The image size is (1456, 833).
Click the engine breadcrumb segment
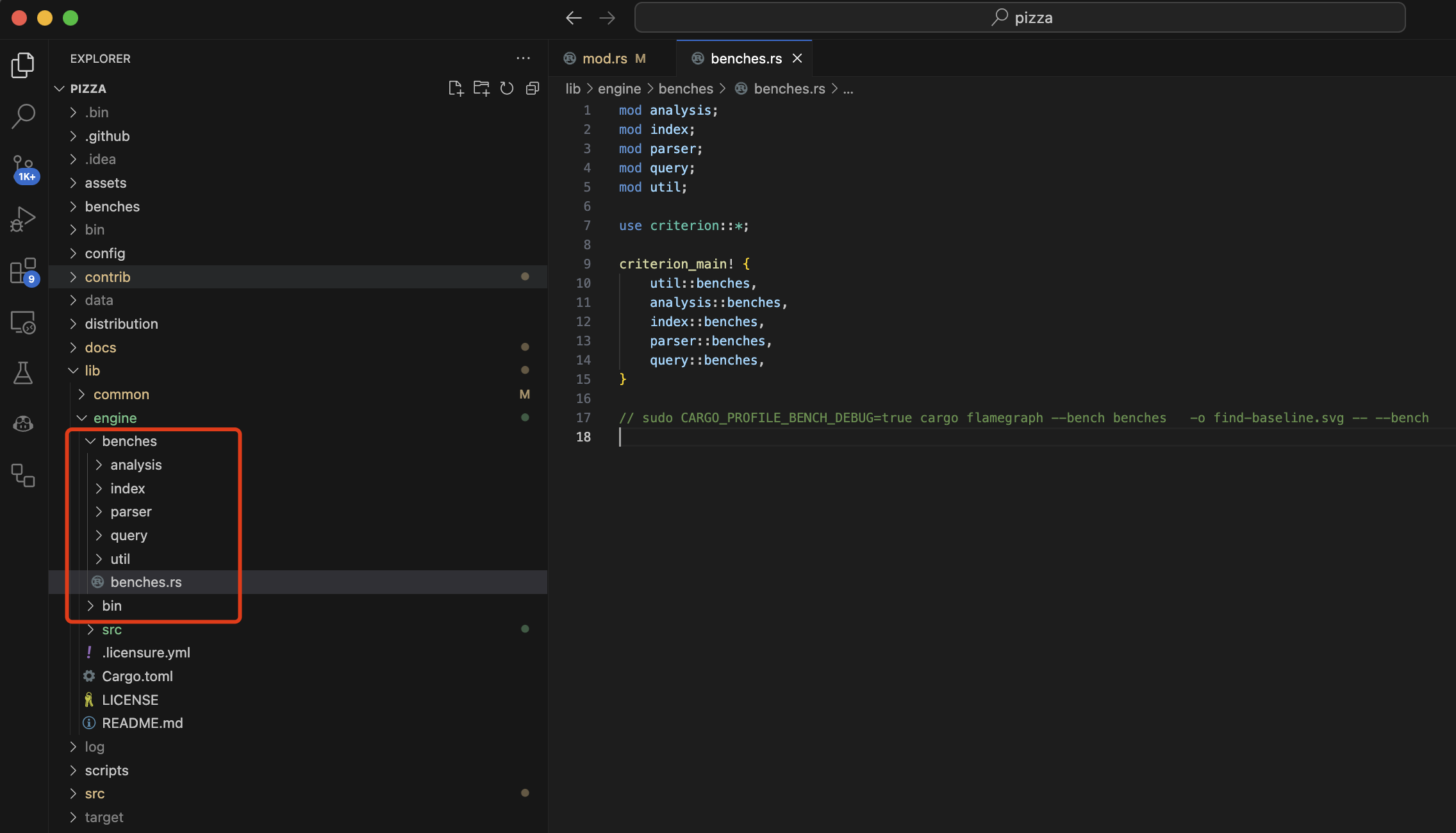(619, 88)
